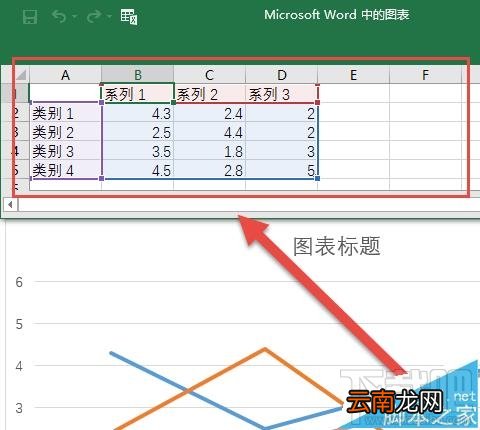Select the cell with value 3.5
480x430 pixels.
[x=137, y=151]
